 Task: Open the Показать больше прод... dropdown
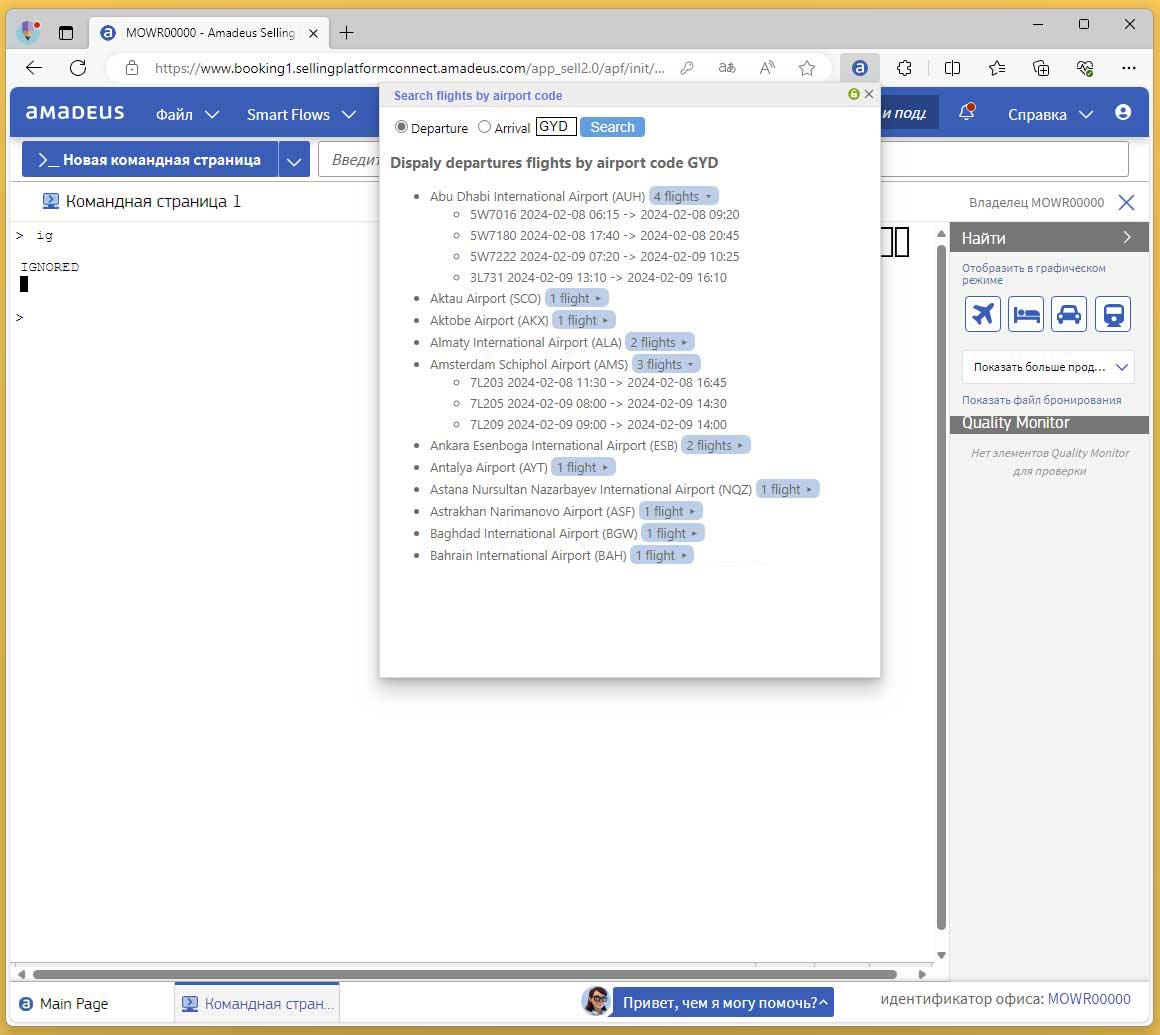point(1048,367)
